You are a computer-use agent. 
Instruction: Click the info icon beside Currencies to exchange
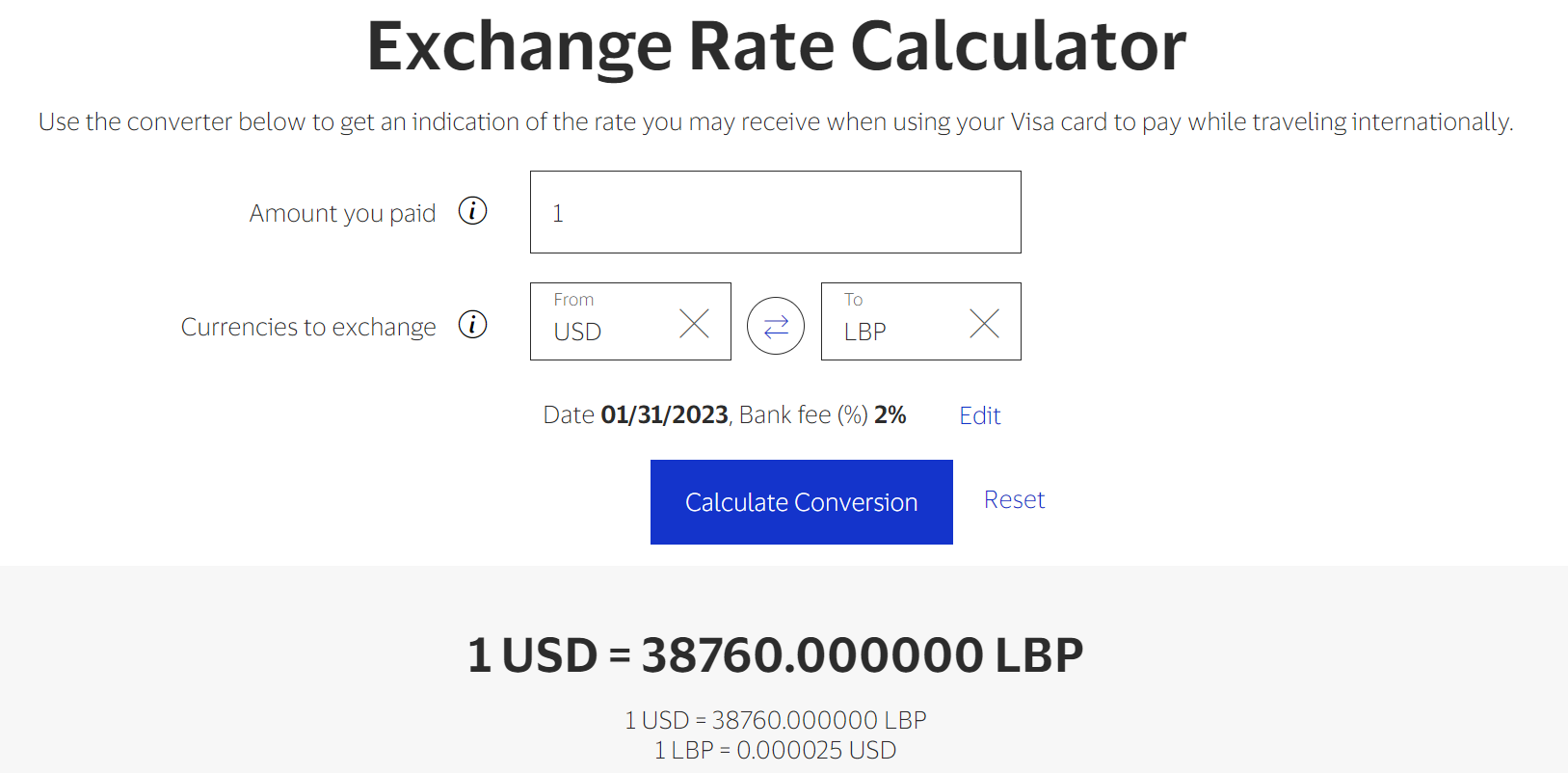(x=472, y=325)
